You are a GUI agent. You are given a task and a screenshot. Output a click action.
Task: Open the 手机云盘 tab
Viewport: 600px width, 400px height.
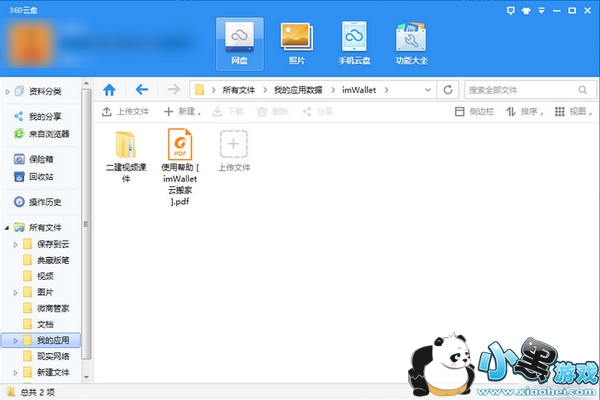[x=354, y=44]
